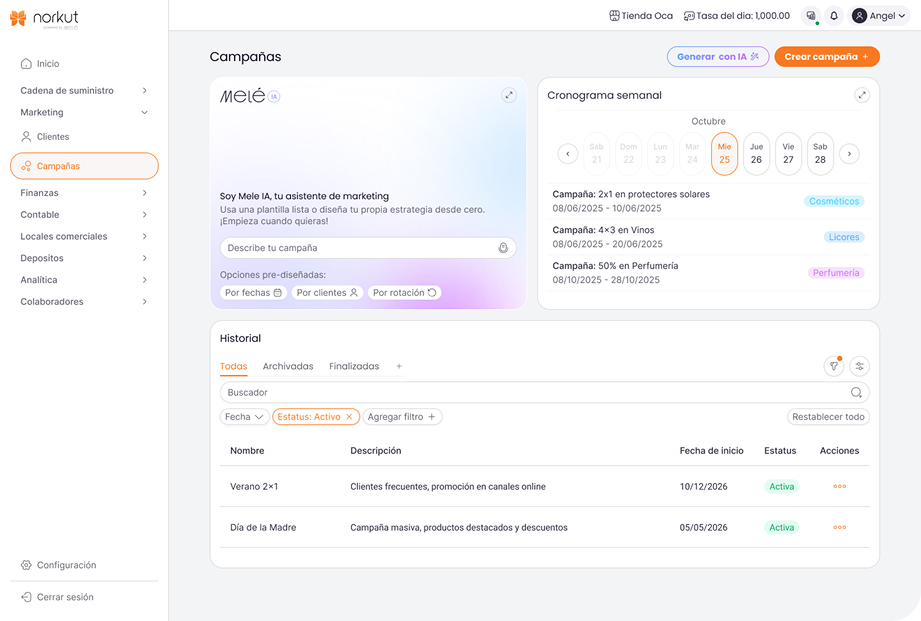
Task: Open the Fecha filter dropdown
Action: pyautogui.click(x=244, y=417)
